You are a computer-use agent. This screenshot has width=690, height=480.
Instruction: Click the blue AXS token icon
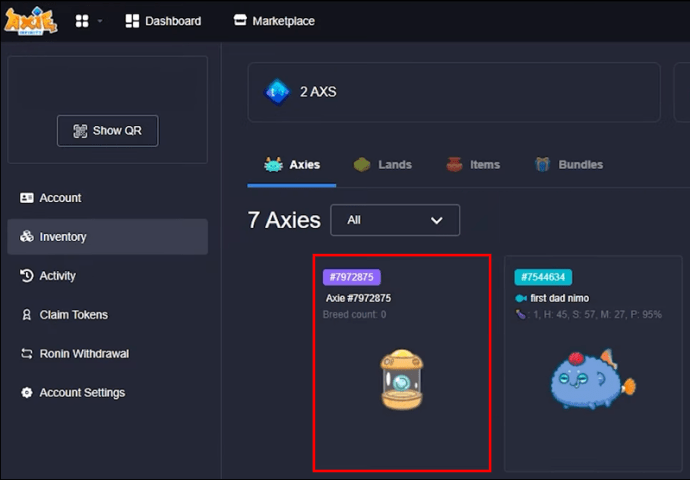[277, 92]
